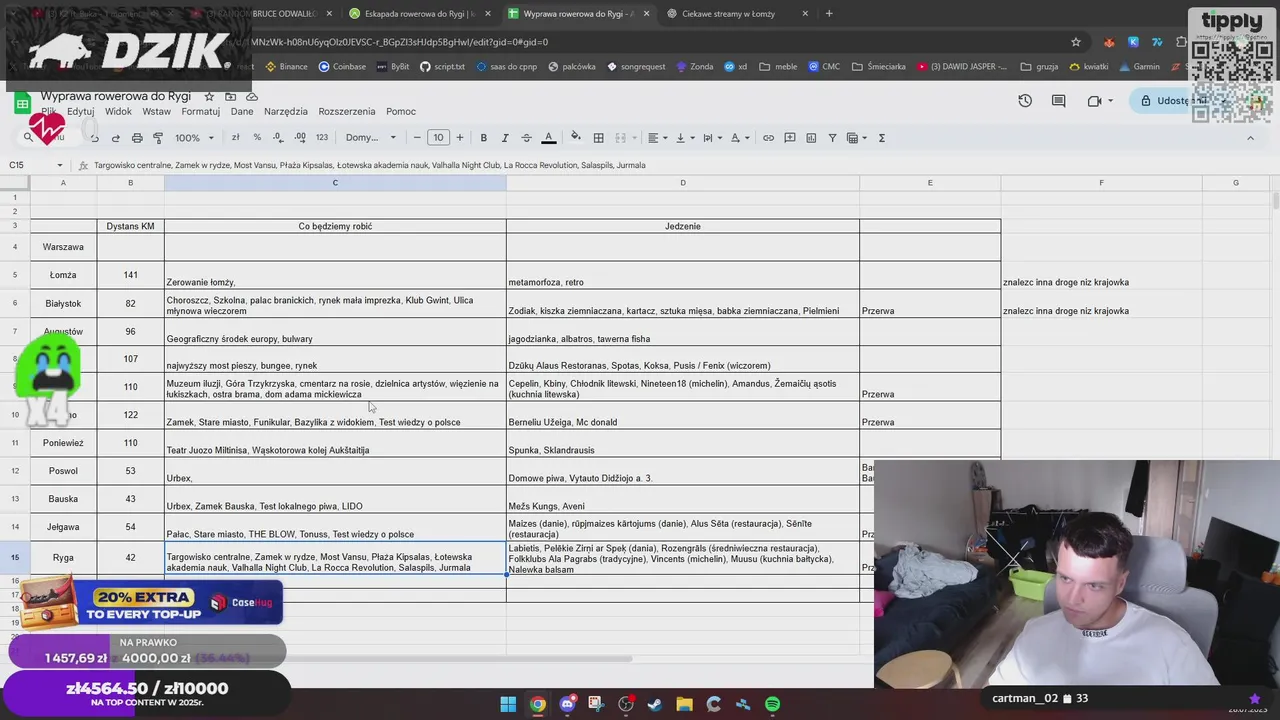Viewport: 1280px width, 720px height.
Task: Click the Redo toolbar icon
Action: pos(116,138)
